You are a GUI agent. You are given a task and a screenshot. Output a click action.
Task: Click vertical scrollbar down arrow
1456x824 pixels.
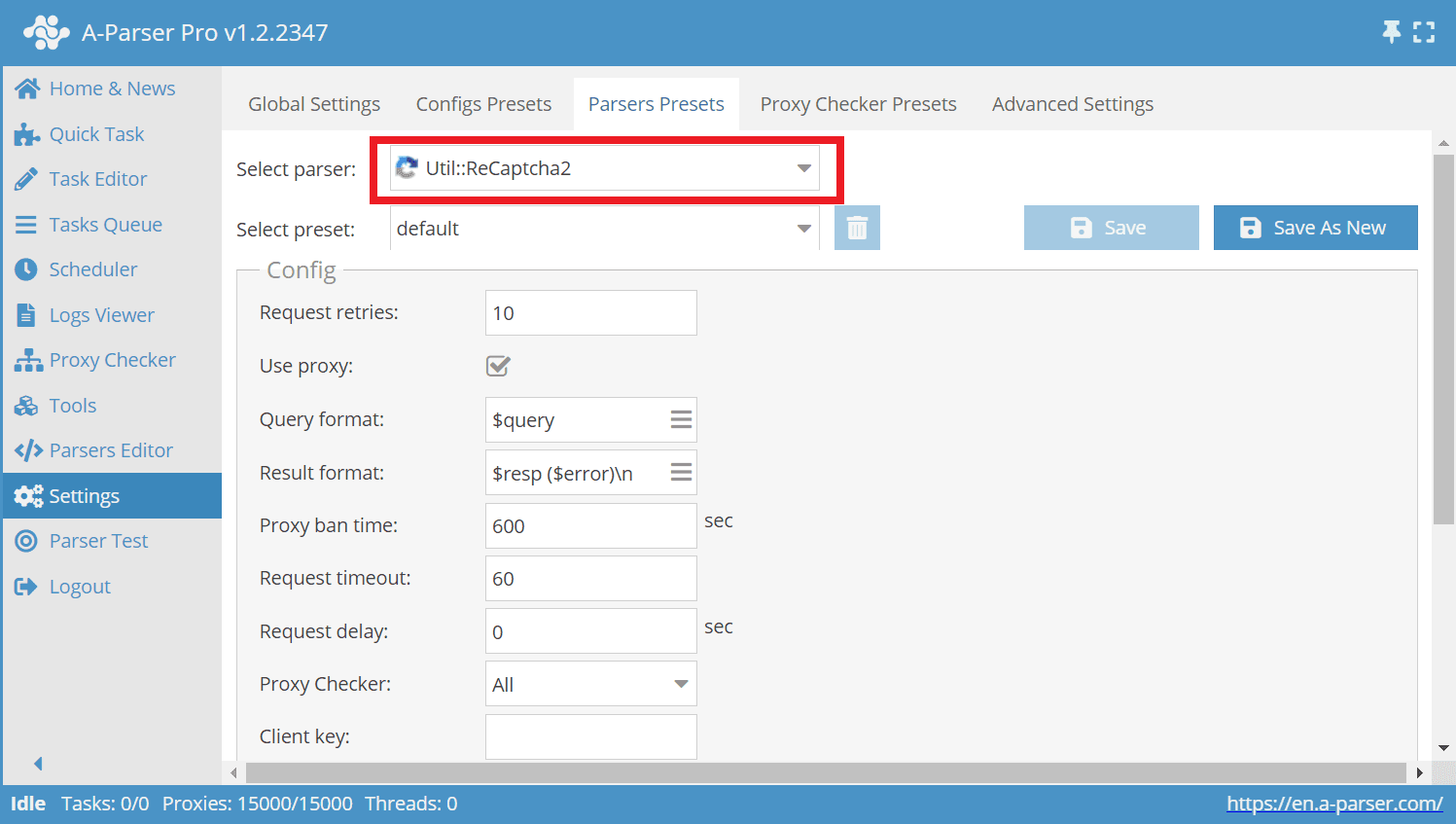coord(1443,748)
